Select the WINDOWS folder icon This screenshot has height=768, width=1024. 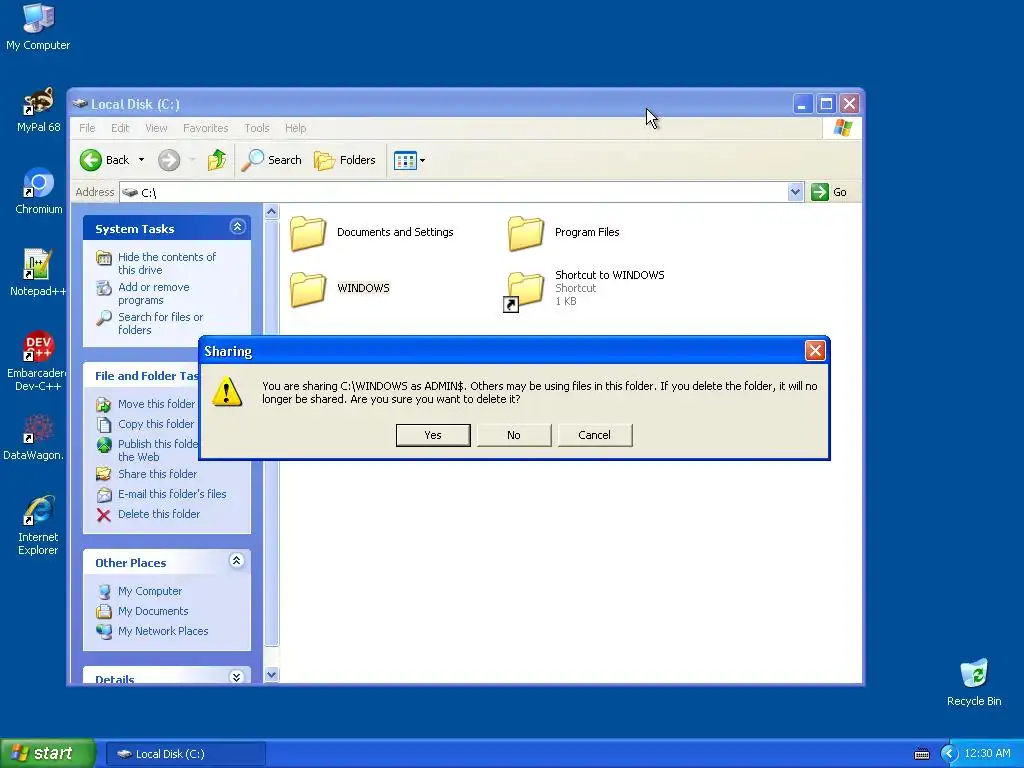[308, 289]
